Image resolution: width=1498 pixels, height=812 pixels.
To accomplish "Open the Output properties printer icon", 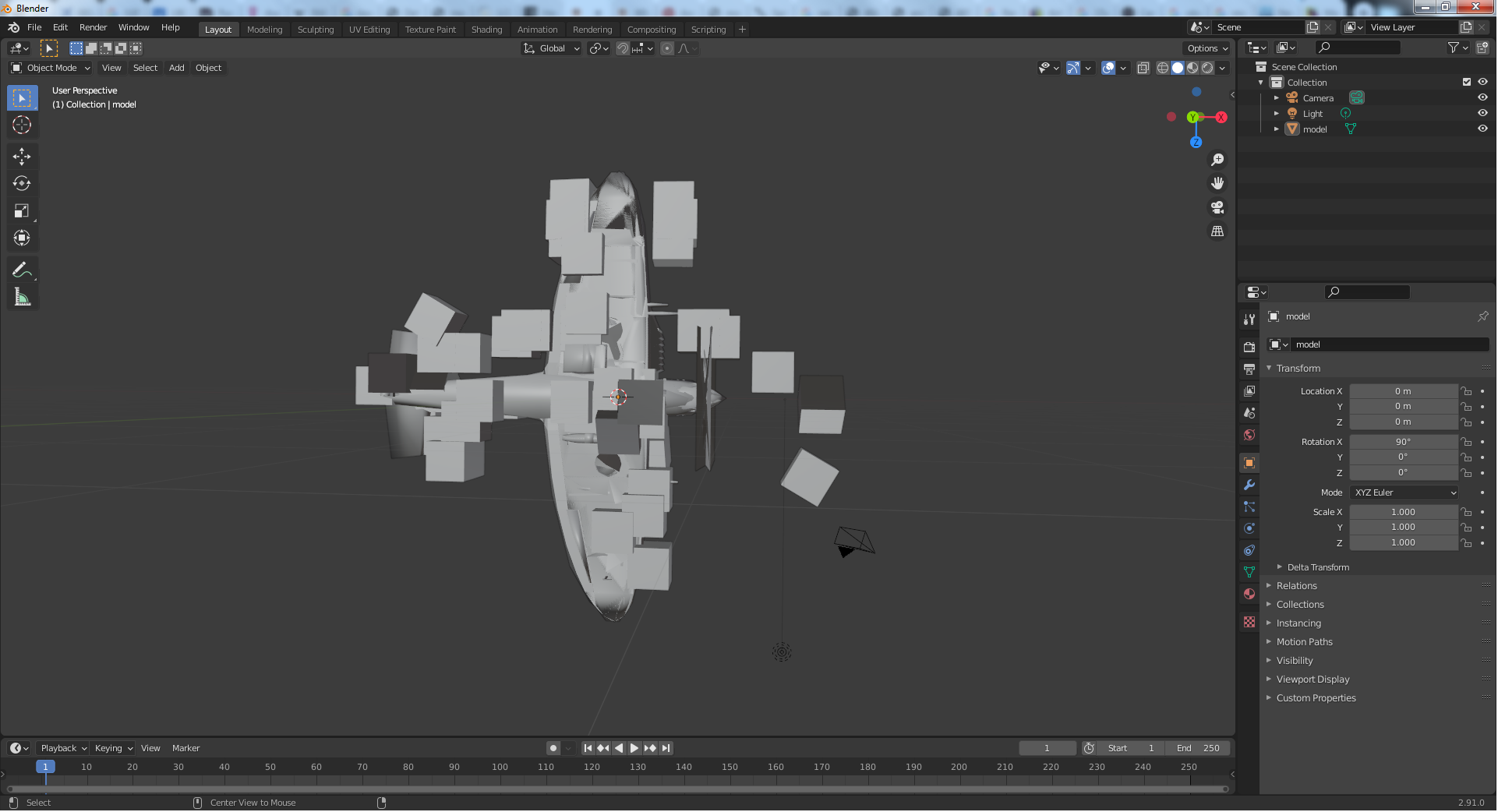I will coord(1250,369).
